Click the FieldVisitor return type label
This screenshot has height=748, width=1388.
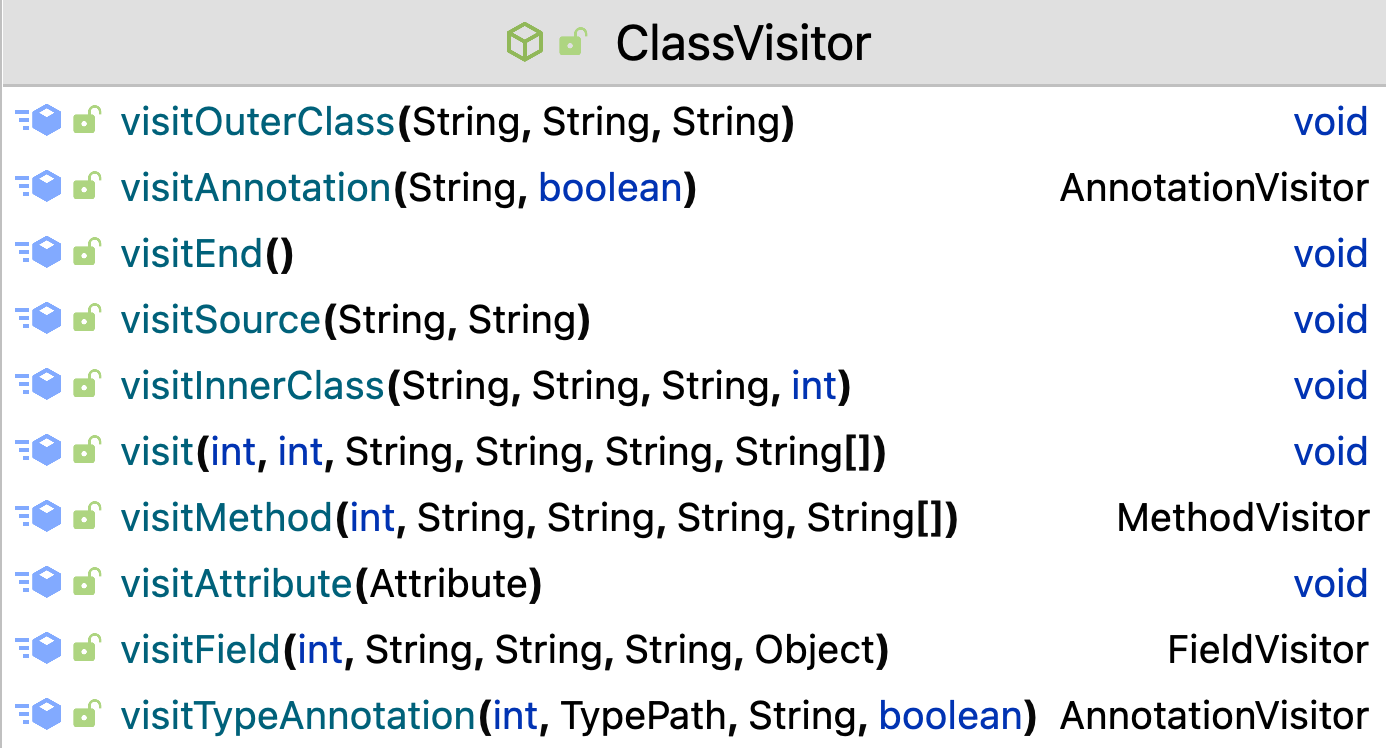pos(1268,650)
